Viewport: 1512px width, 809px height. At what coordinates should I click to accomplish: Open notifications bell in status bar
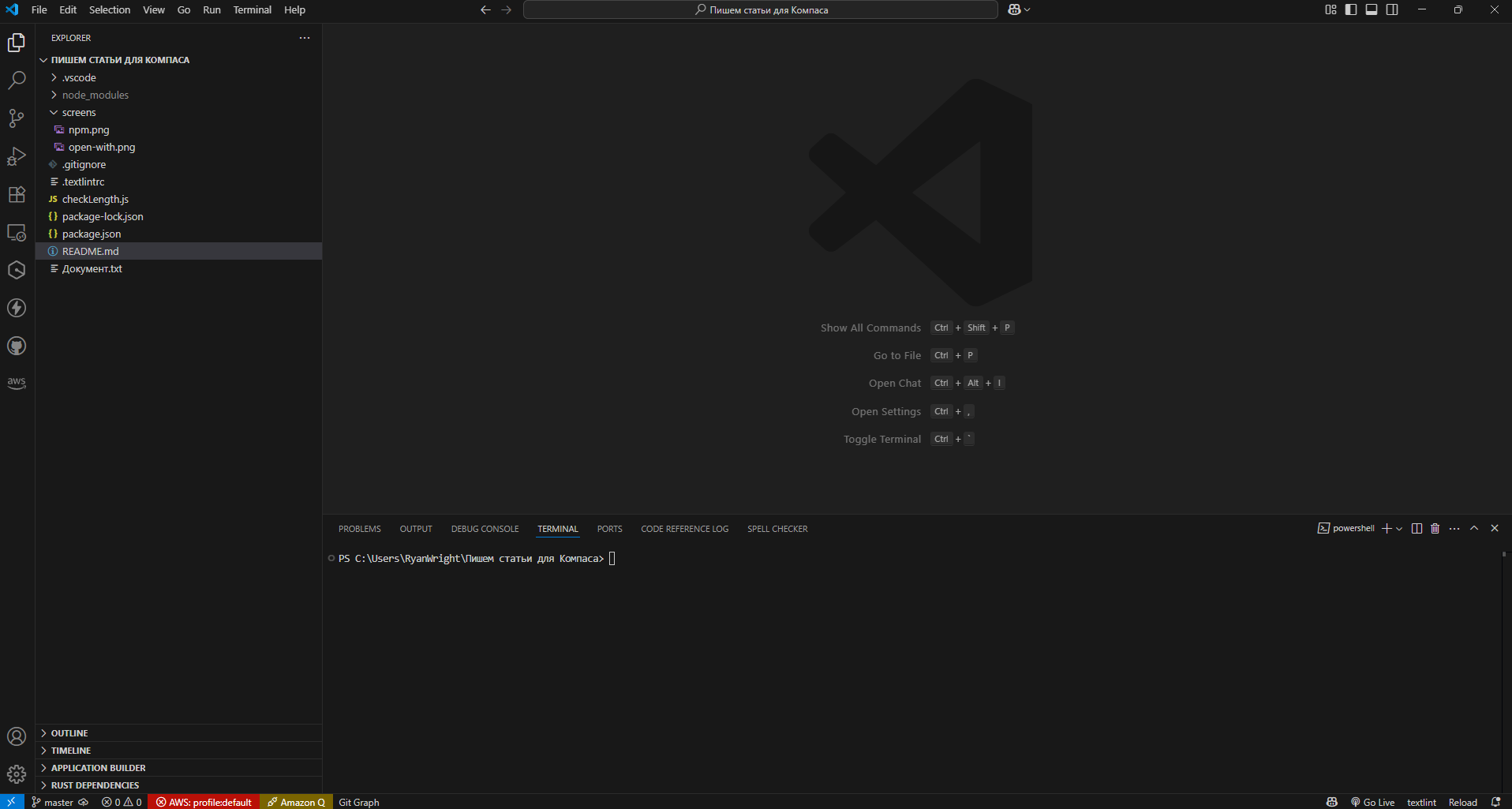point(1495,802)
